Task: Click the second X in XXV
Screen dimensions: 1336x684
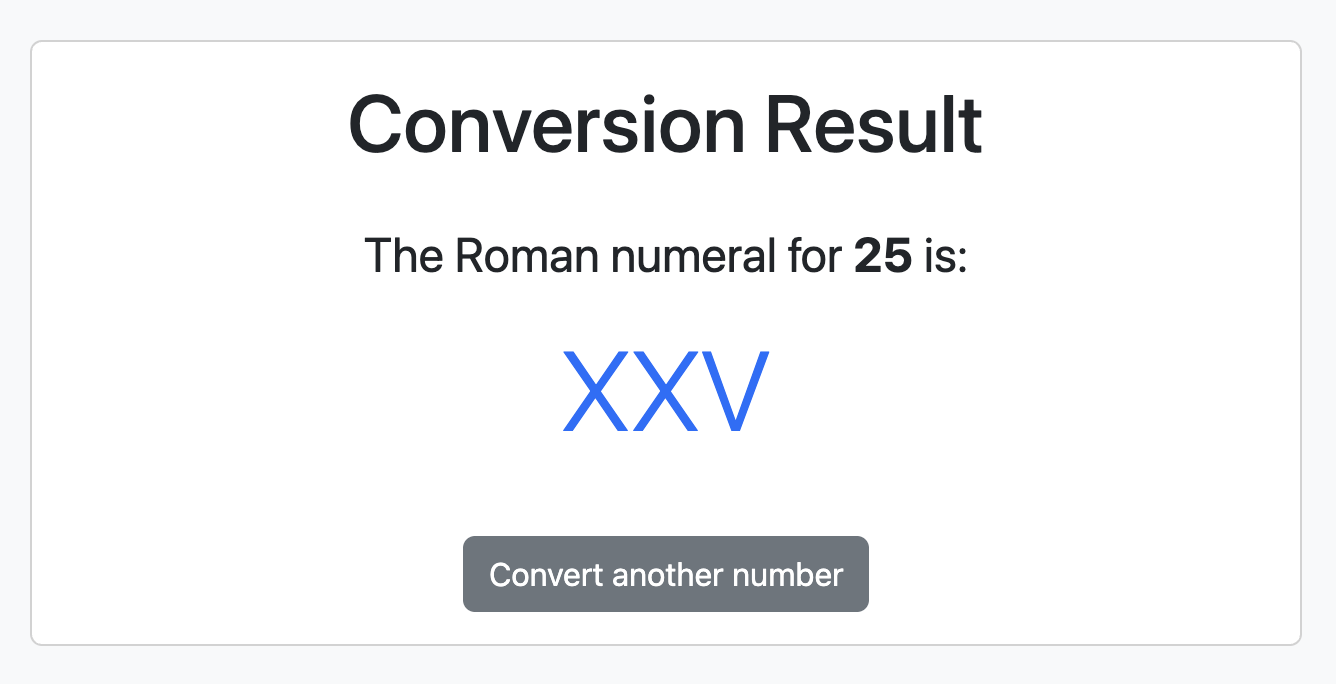Action: pyautogui.click(x=666, y=391)
